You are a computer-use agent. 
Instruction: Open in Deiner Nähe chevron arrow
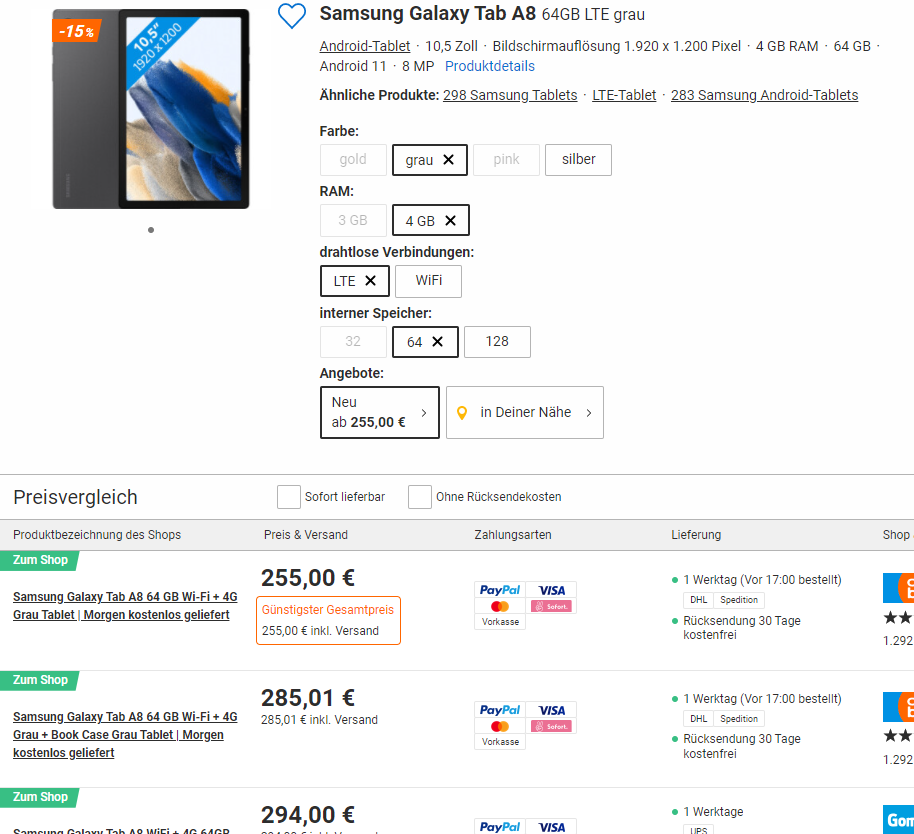pyautogui.click(x=589, y=413)
